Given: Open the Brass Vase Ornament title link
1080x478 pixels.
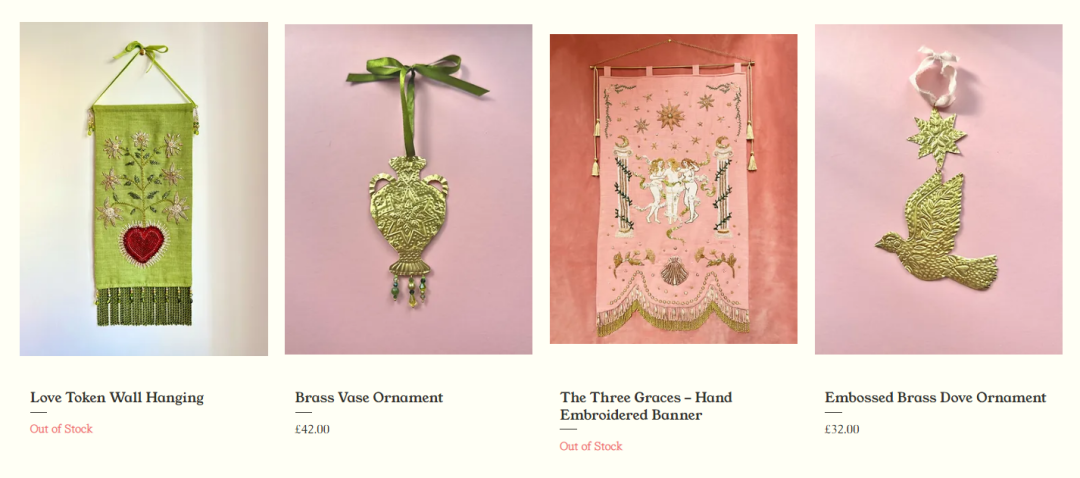Looking at the screenshot, I should pyautogui.click(x=369, y=397).
